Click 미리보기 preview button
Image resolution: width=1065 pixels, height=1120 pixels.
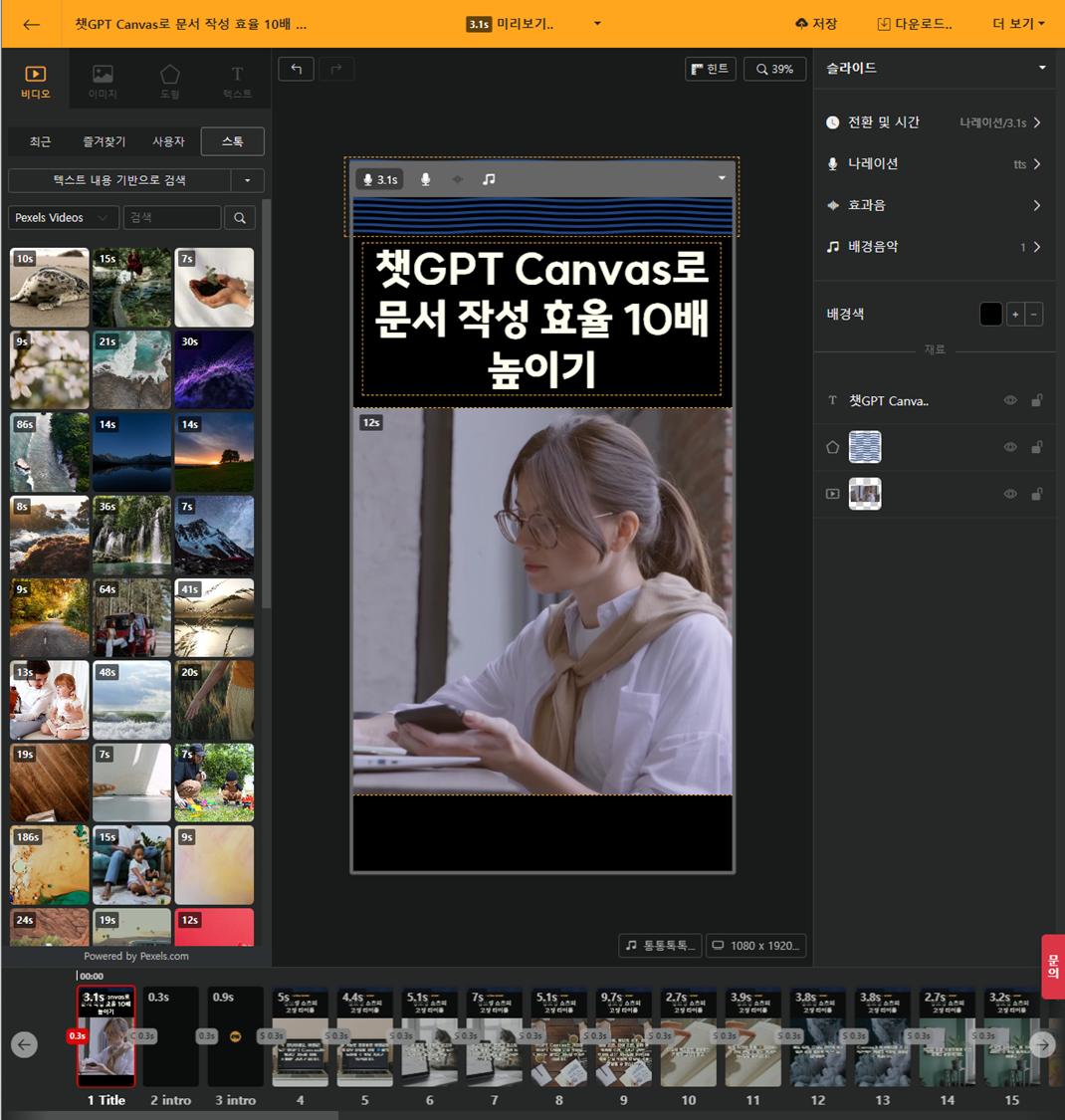[x=511, y=24]
